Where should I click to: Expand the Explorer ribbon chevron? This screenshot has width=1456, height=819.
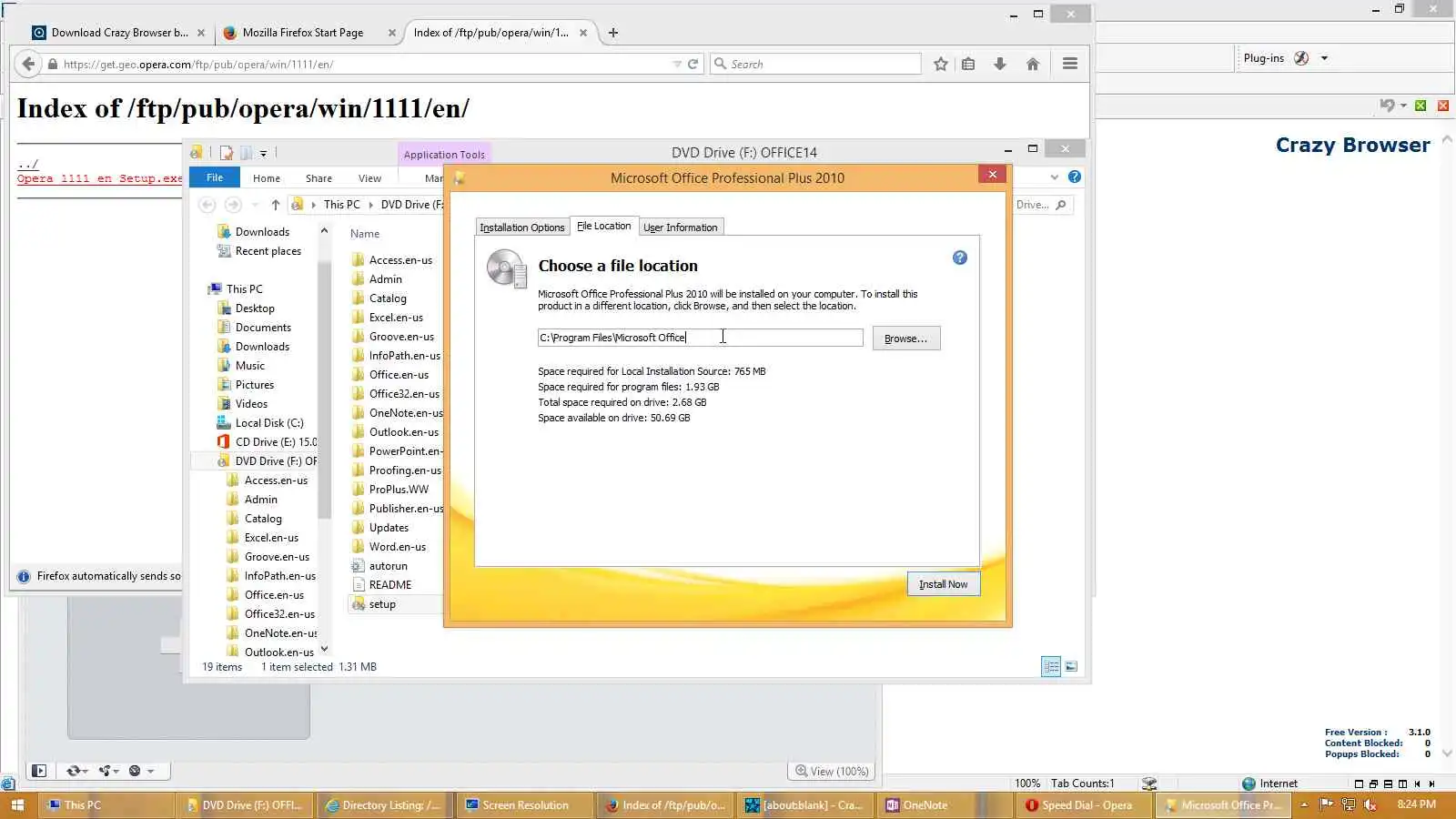click(x=1055, y=177)
